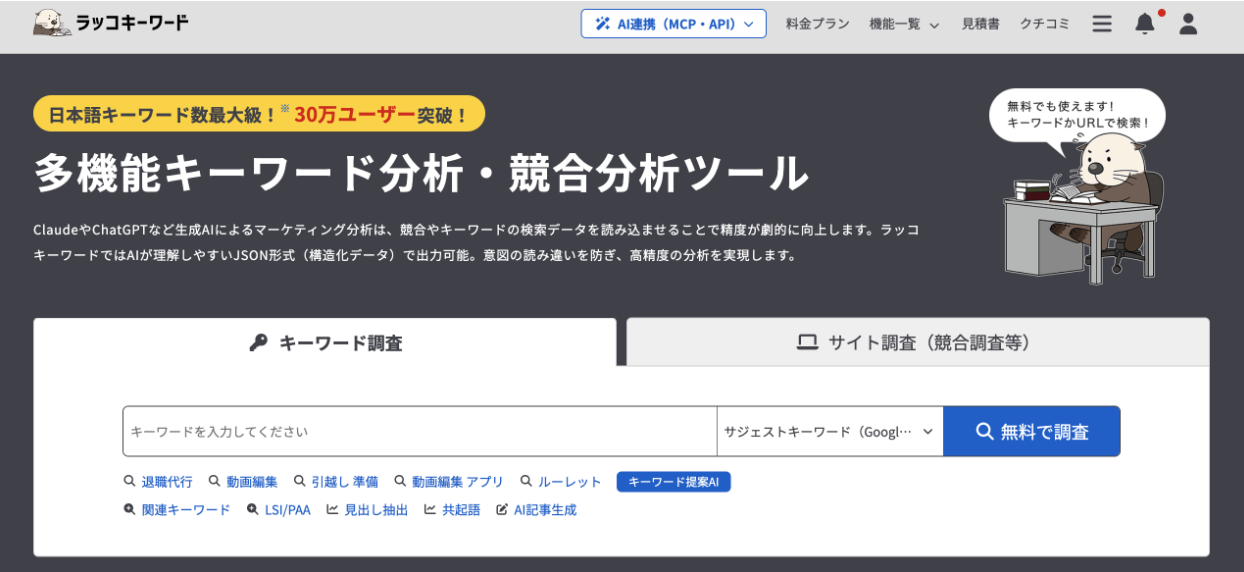Open the AI記事生成 tool link
Viewport: 1244px width, 572px height.
(545, 509)
